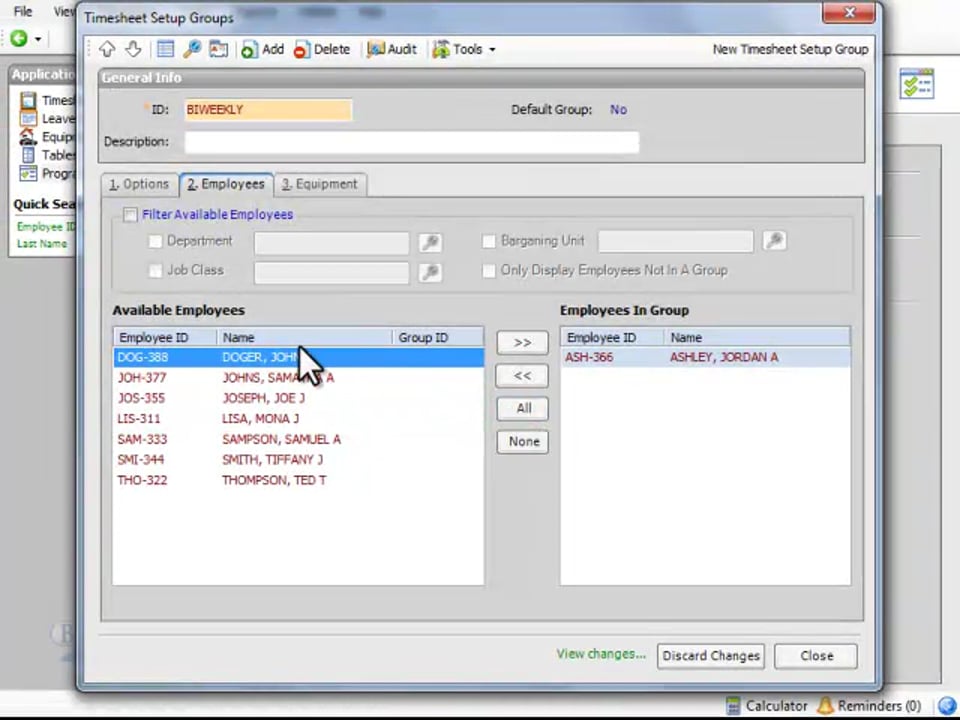This screenshot has width=960, height=720.
Task: Open Calculator in the status bar
Action: click(767, 706)
